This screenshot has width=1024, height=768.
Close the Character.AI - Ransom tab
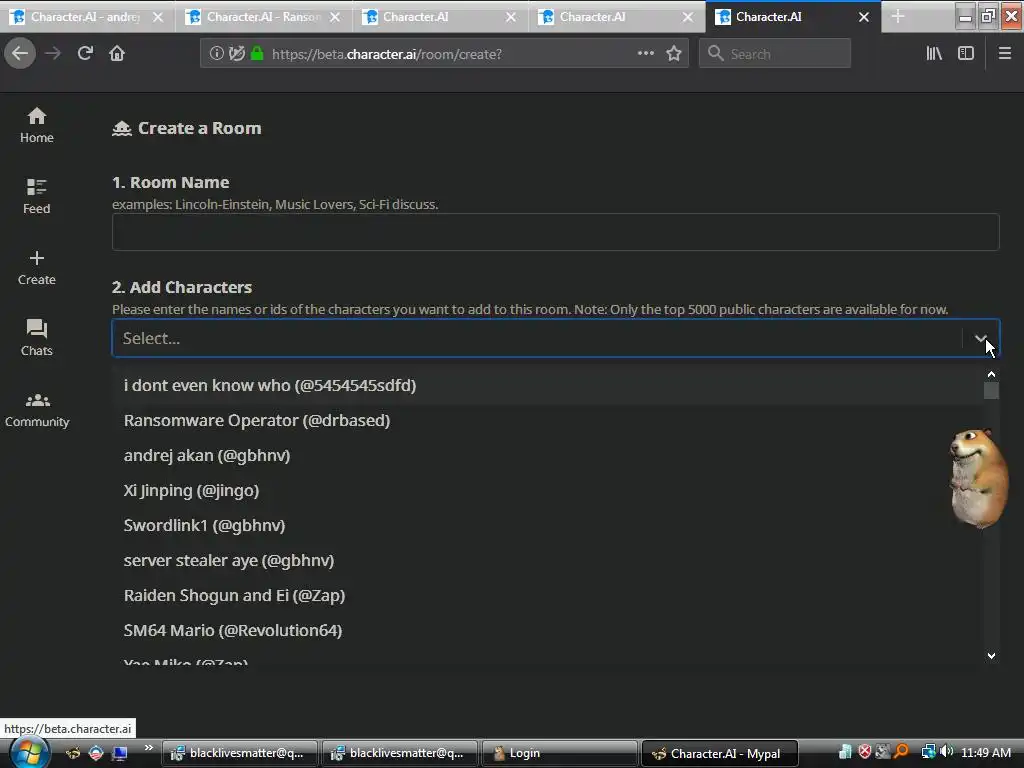pyautogui.click(x=335, y=18)
